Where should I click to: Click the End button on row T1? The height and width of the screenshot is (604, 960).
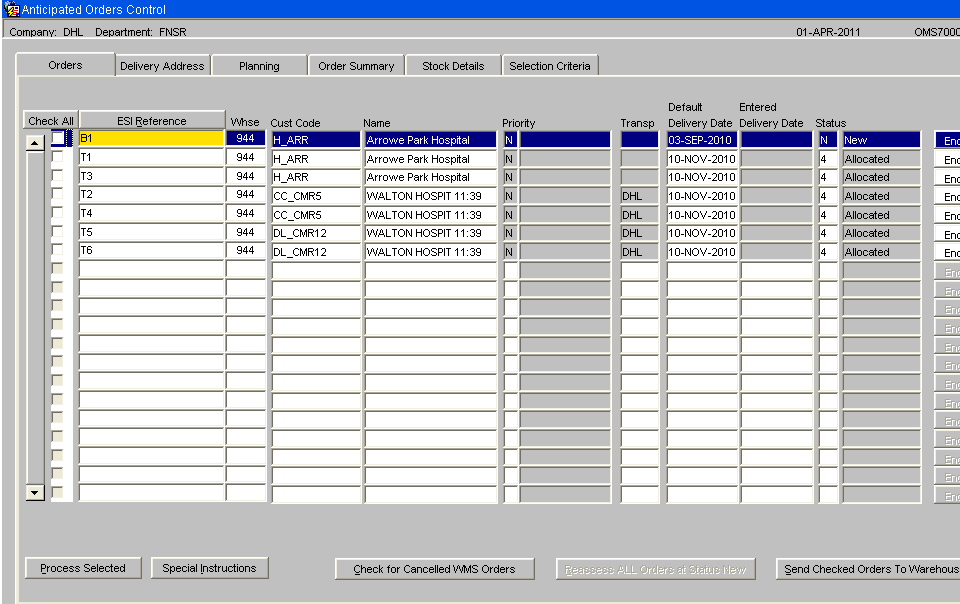coord(948,159)
